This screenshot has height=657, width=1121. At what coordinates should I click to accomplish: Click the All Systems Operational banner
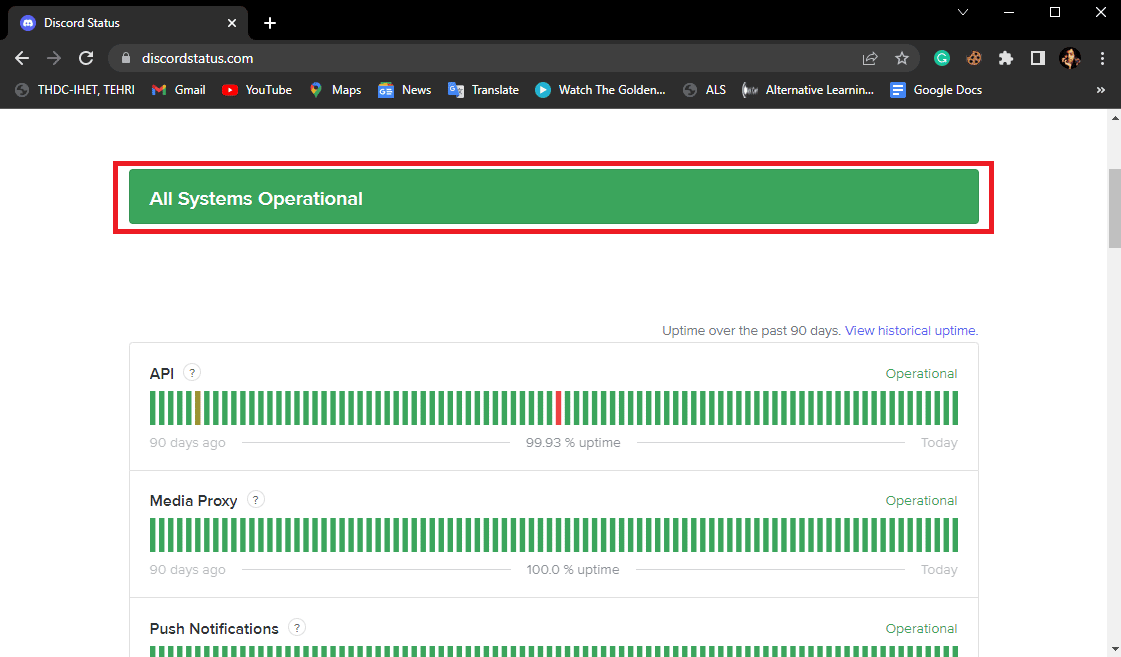pyautogui.click(x=553, y=197)
